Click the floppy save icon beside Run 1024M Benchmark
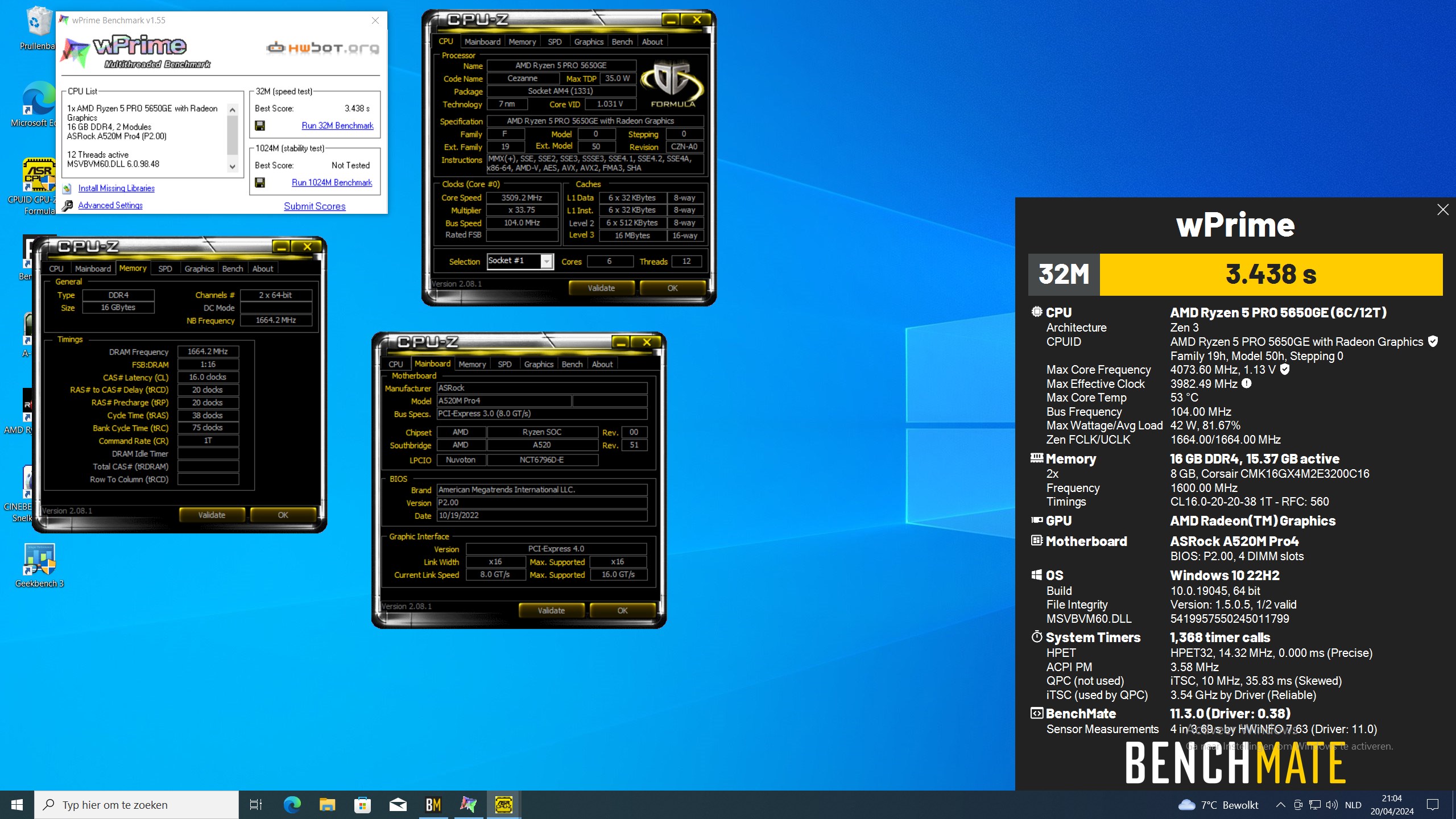This screenshot has width=1456, height=819. 260,183
